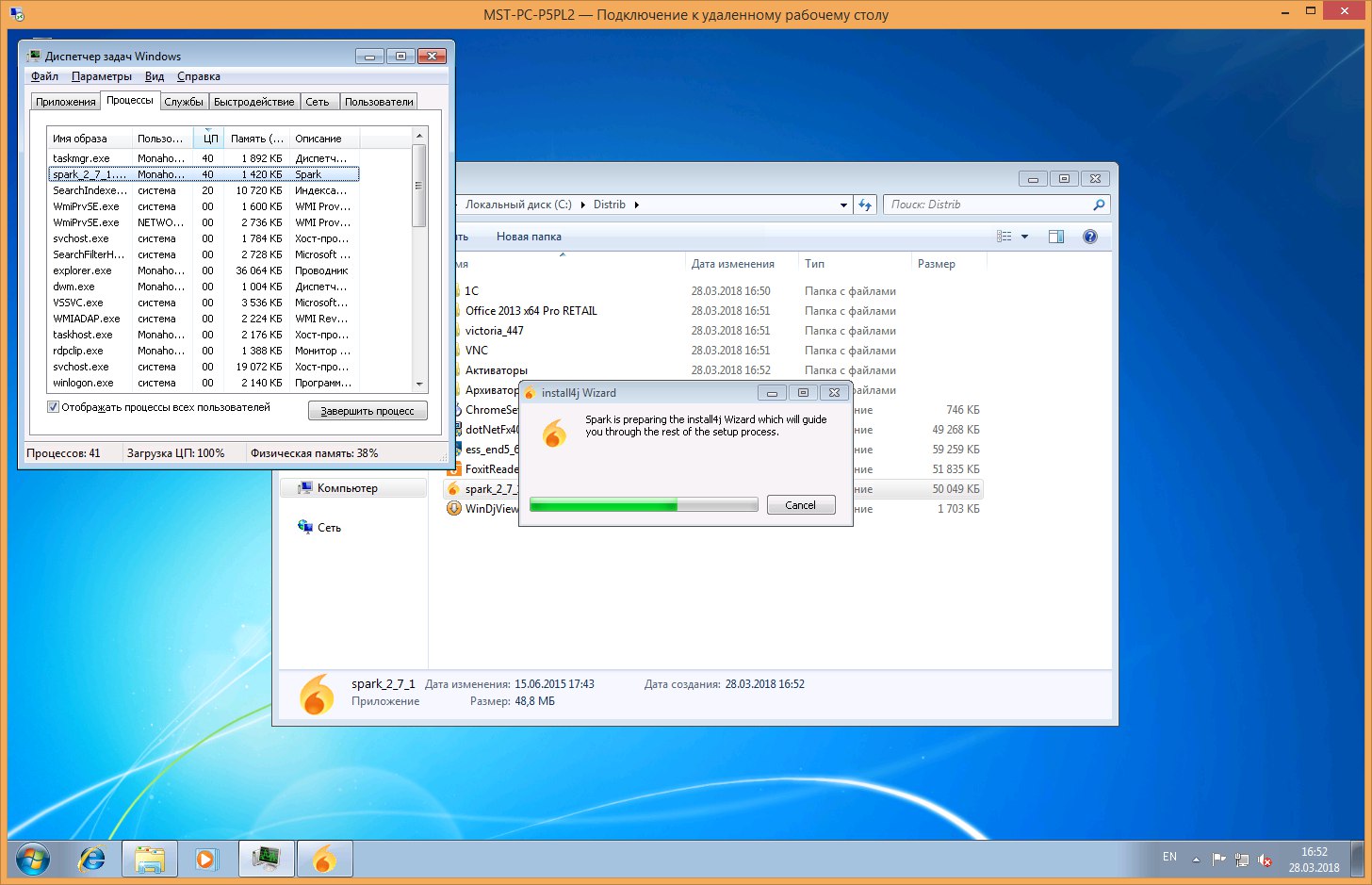Image resolution: width=1372 pixels, height=885 pixels.
Task: Select the Office 2013 x64 Pro RETAIL folder
Action: tap(531, 311)
